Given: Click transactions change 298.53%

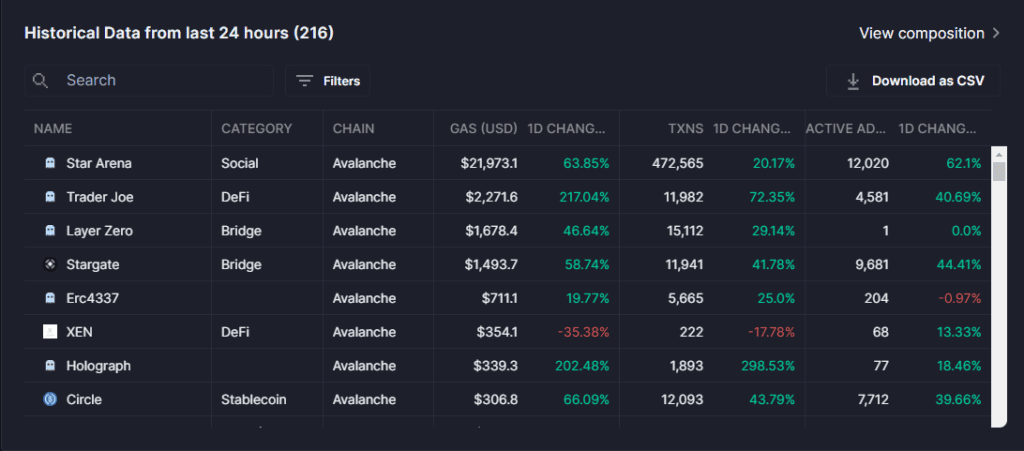Looking at the screenshot, I should (x=768, y=365).
